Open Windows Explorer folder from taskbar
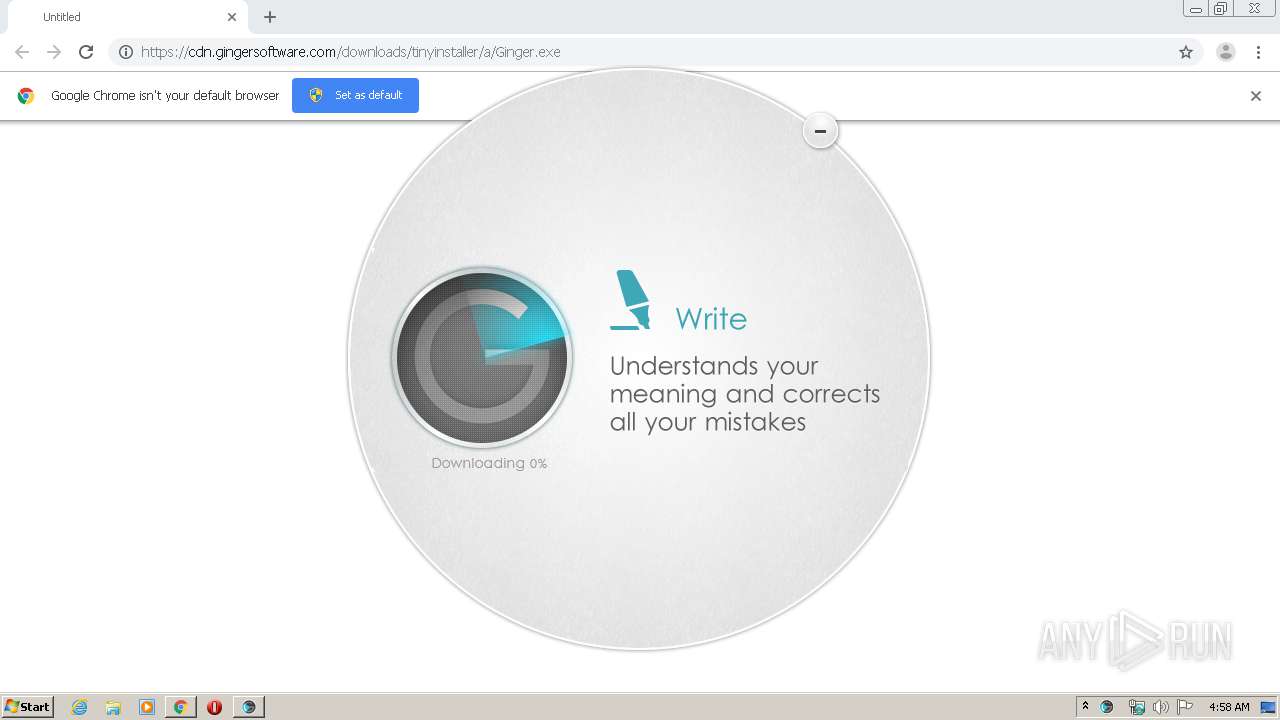This screenshot has height=720, width=1280. [113, 707]
